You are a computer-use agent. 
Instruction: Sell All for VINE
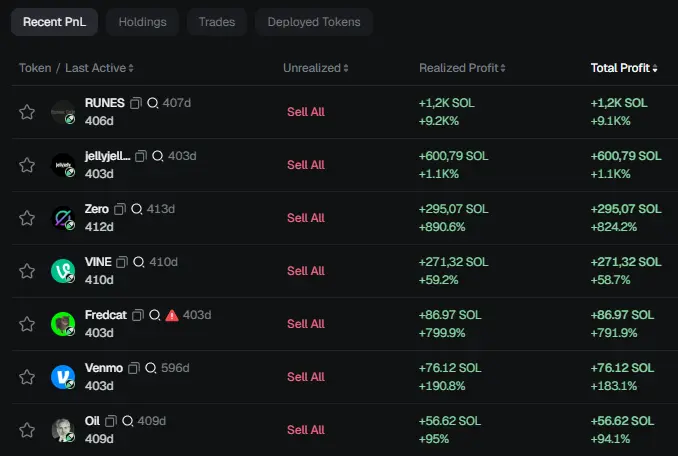[x=306, y=271]
